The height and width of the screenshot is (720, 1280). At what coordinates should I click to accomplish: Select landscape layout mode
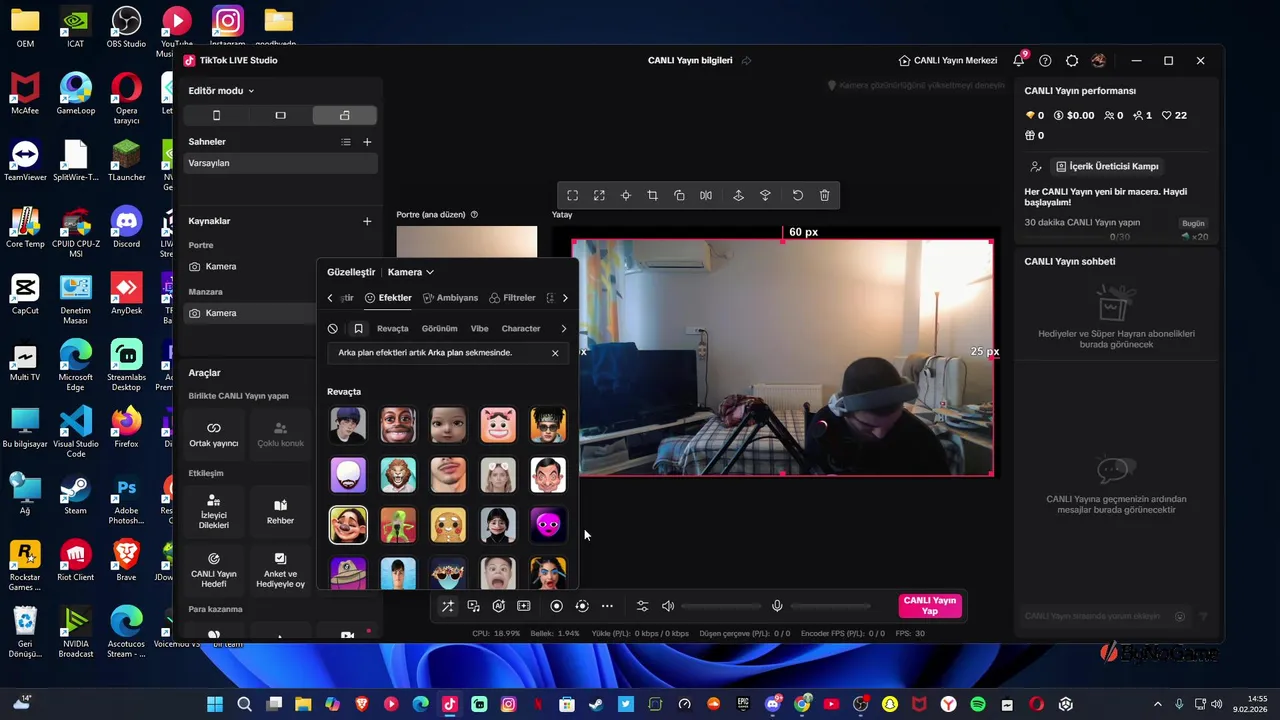click(280, 116)
